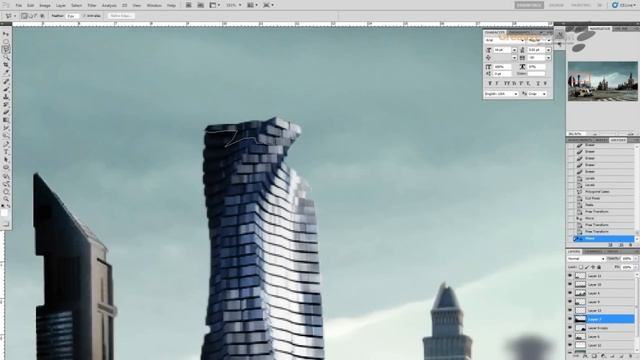Select the Gradient tool
640x360 pixels.
pos(6,120)
